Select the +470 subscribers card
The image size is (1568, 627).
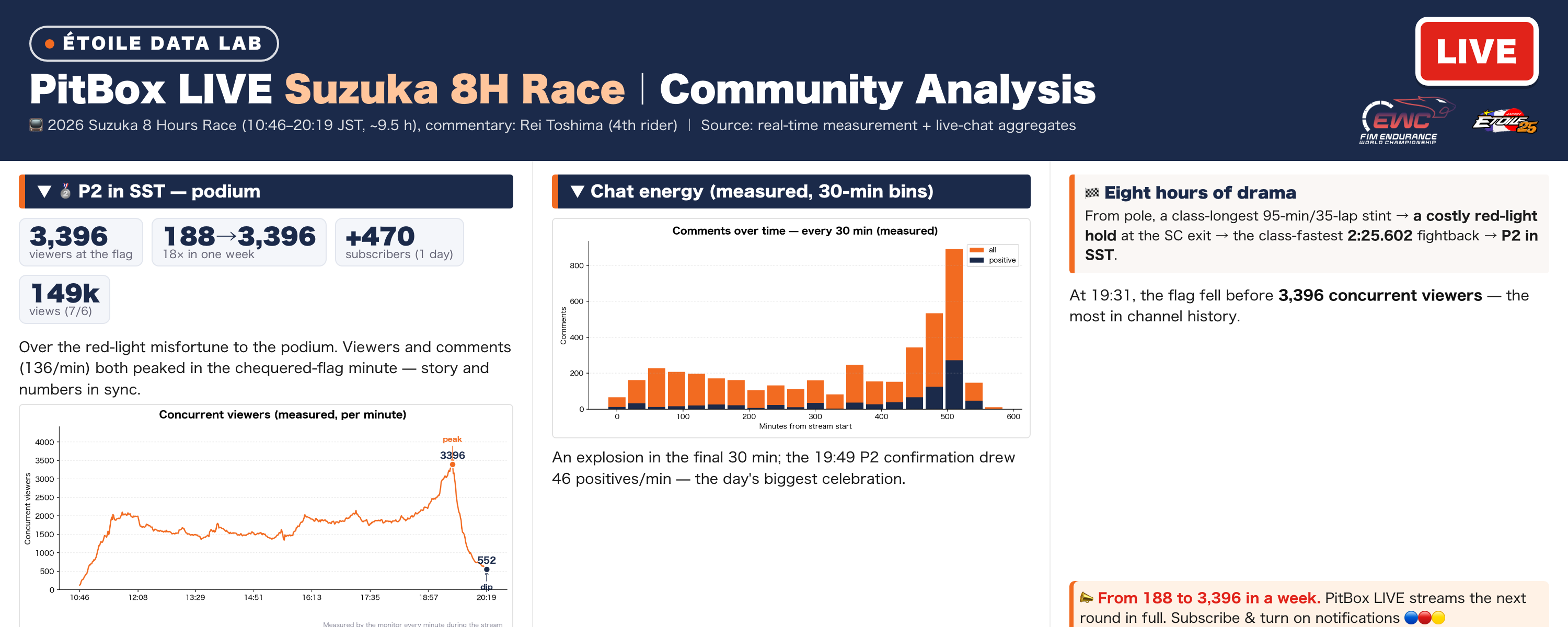399,242
